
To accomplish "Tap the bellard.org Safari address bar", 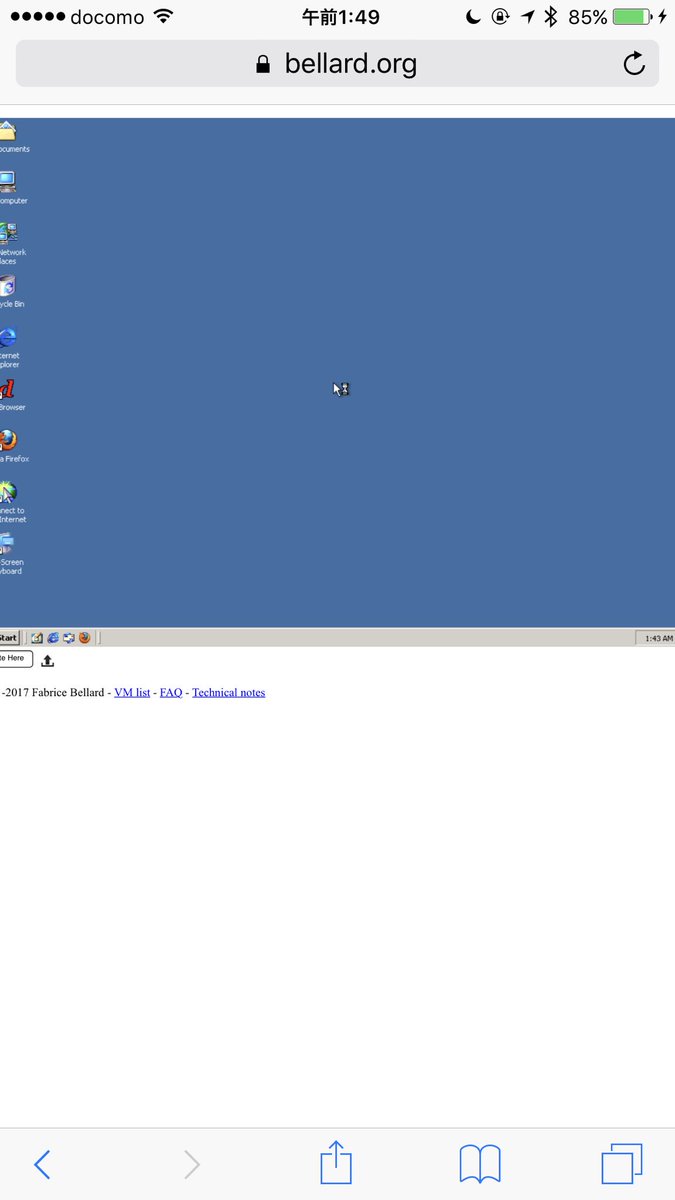I will point(337,64).
